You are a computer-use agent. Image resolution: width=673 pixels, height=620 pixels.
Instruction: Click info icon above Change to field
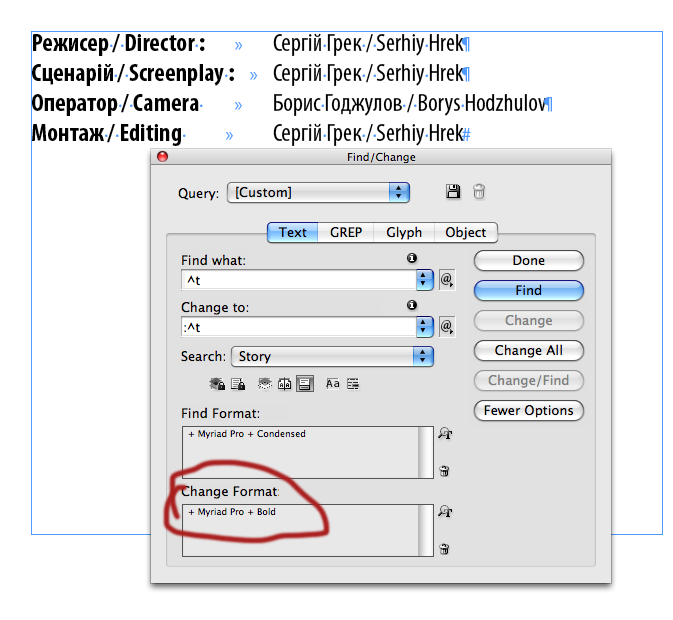click(x=412, y=305)
